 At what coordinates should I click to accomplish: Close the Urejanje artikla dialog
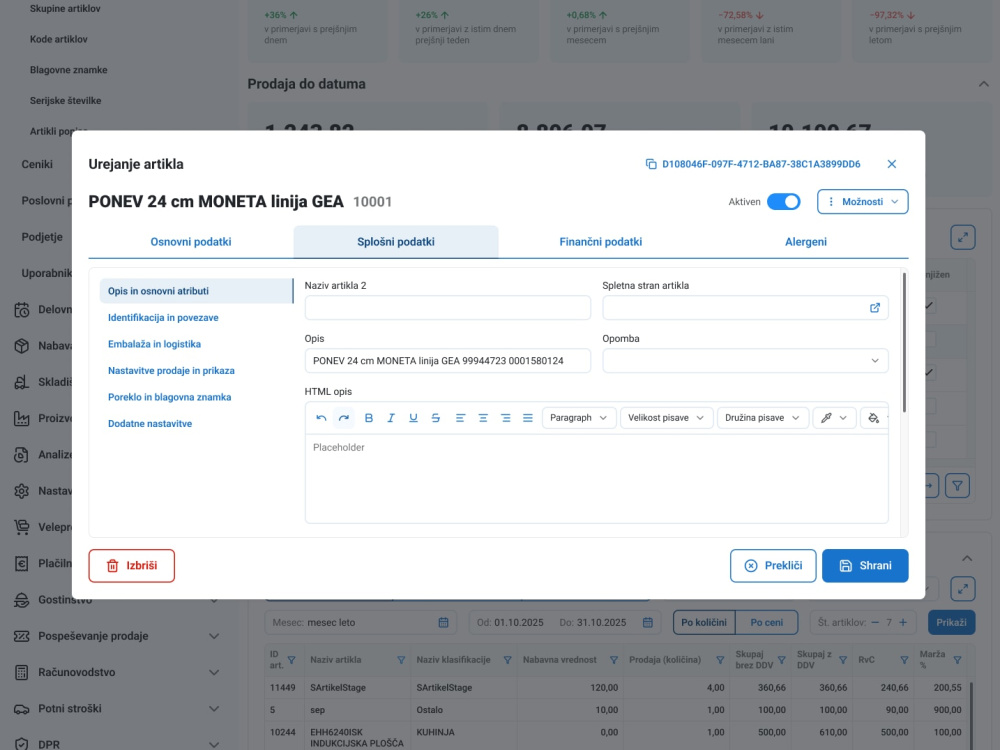tap(892, 164)
